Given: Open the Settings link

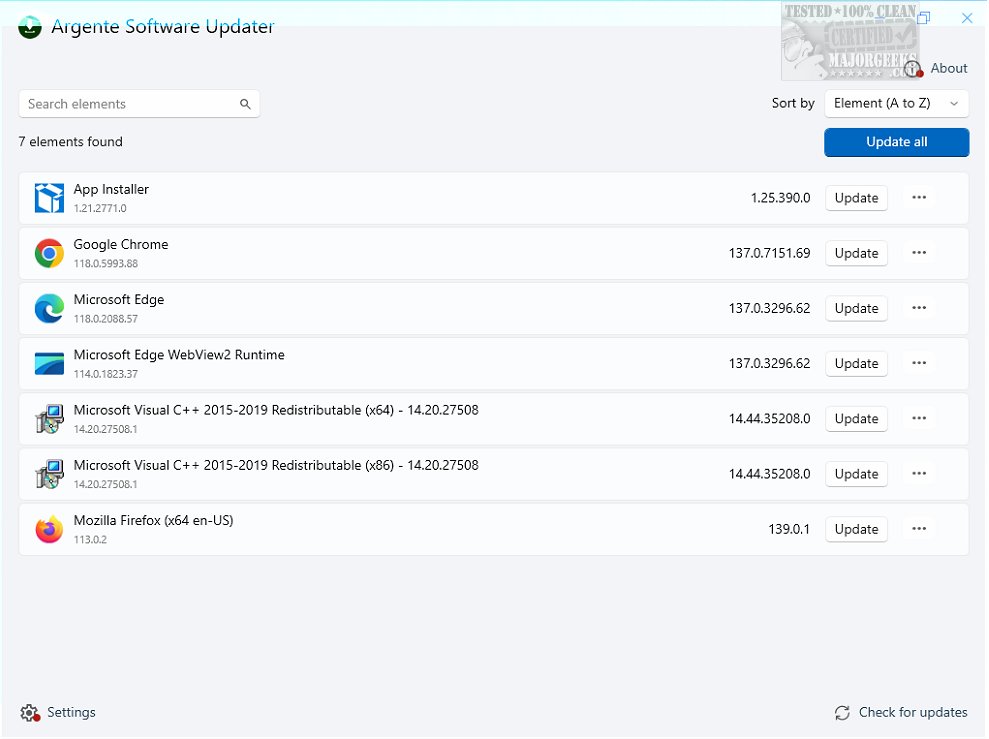Looking at the screenshot, I should [71, 713].
